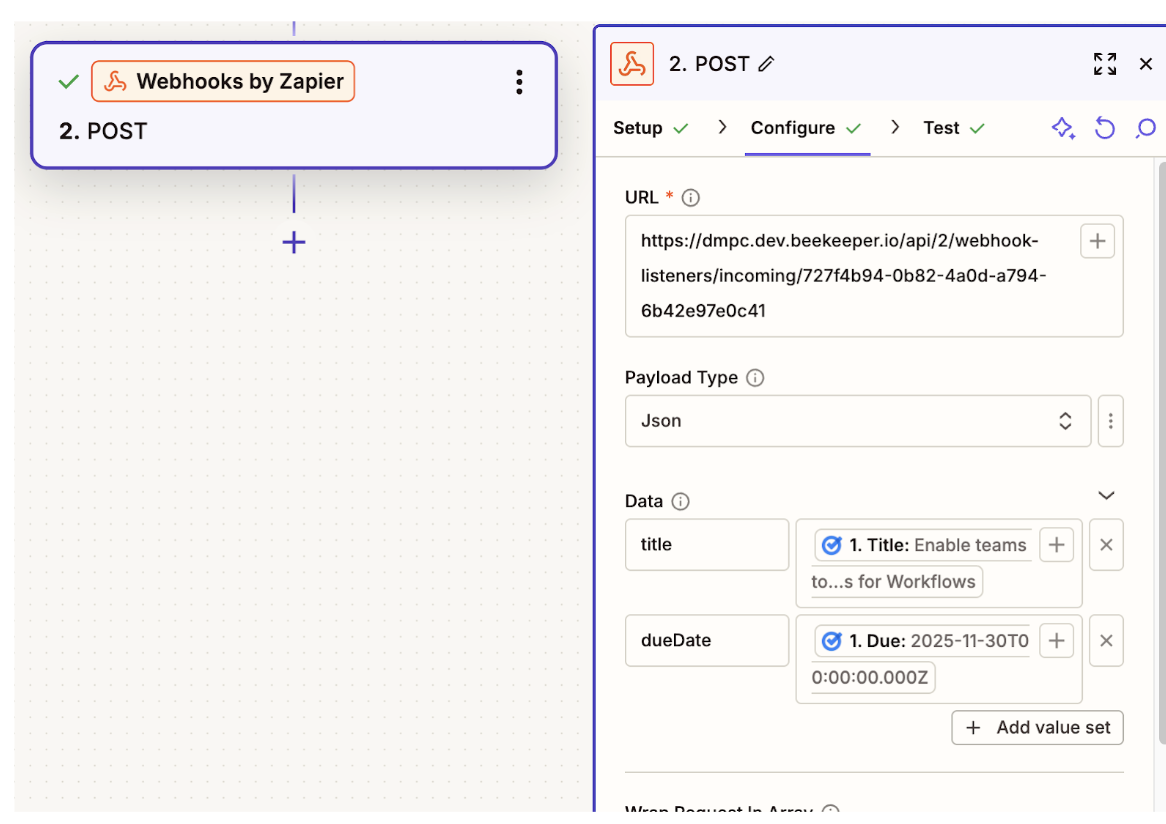The width and height of the screenshot is (1166, 824).
Task: Click the Data field info icon
Action: click(681, 501)
